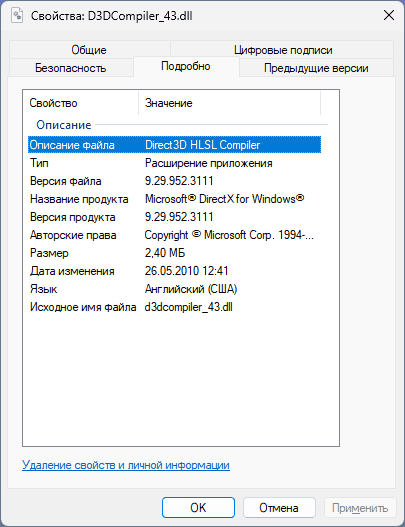Open the Удаление свойств и личной информации link
The height and width of the screenshot is (527, 405).
[126, 465]
